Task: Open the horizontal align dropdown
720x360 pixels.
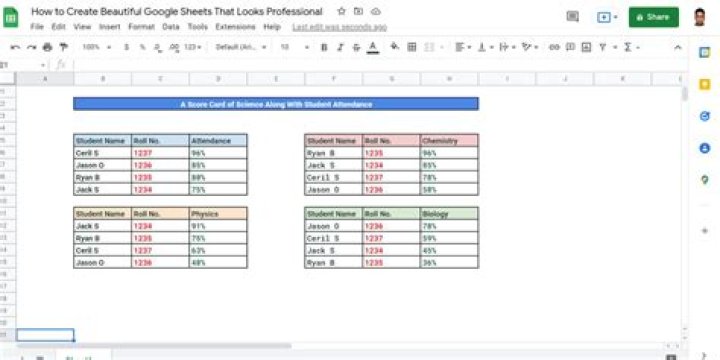Action: (463, 47)
